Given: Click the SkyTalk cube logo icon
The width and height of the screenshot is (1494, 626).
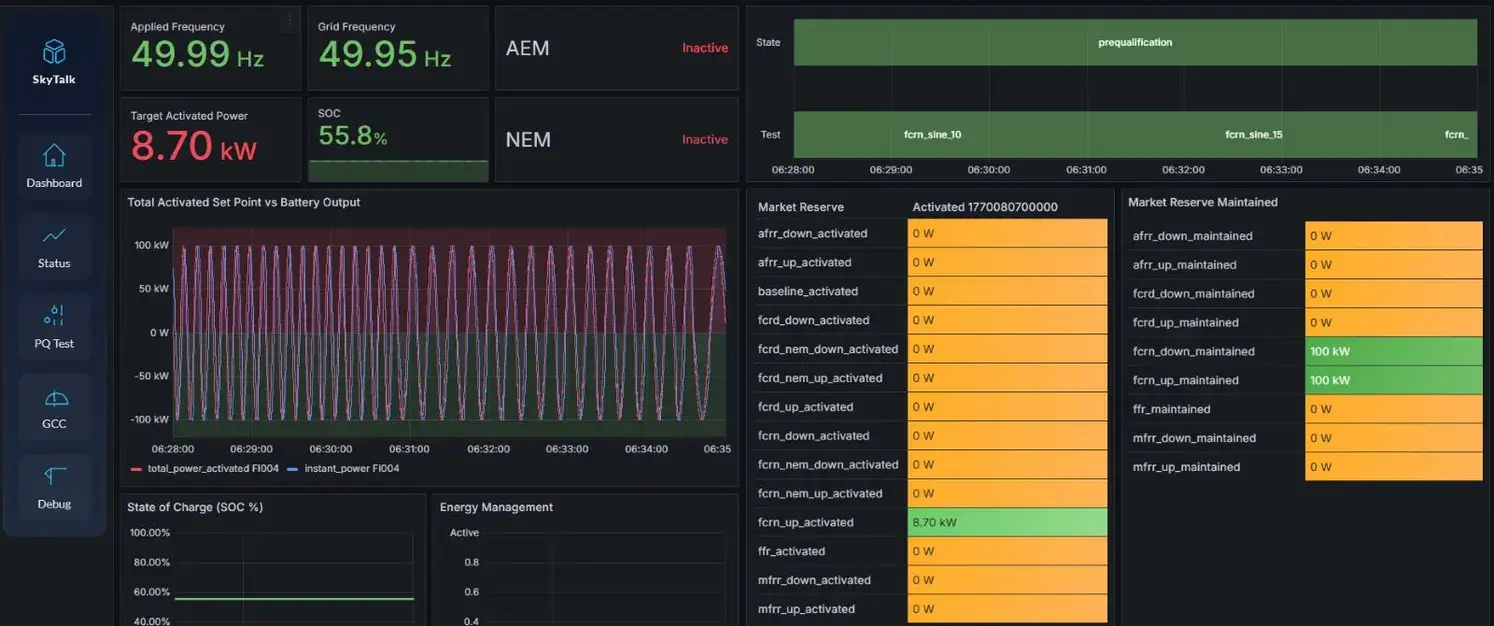Looking at the screenshot, I should coord(54,52).
